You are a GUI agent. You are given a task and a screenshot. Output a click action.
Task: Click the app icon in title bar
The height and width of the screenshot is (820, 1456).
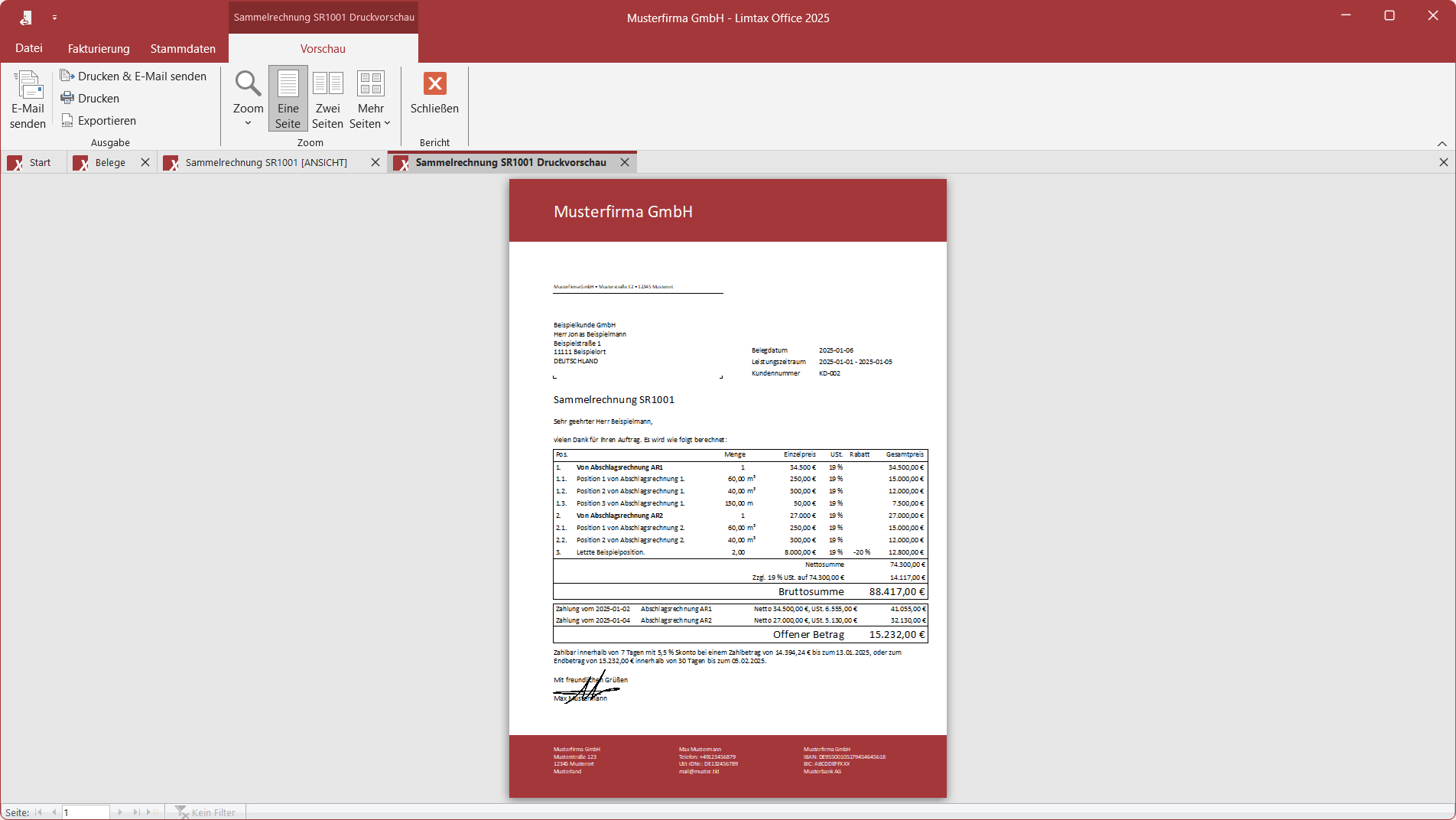coord(26,18)
